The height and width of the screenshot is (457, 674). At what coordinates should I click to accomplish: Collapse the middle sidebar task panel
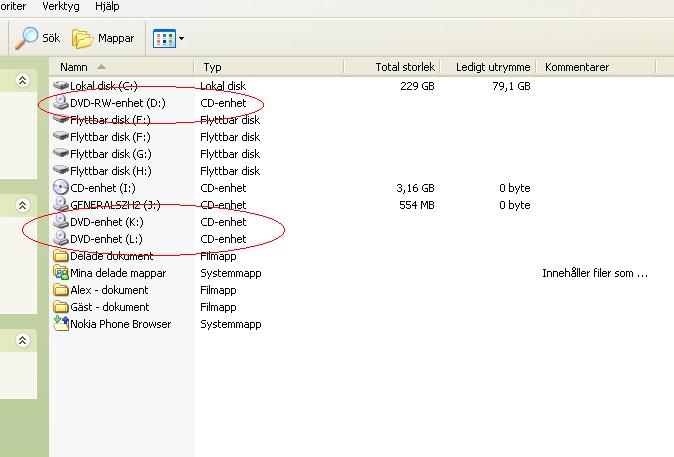click(x=22, y=205)
